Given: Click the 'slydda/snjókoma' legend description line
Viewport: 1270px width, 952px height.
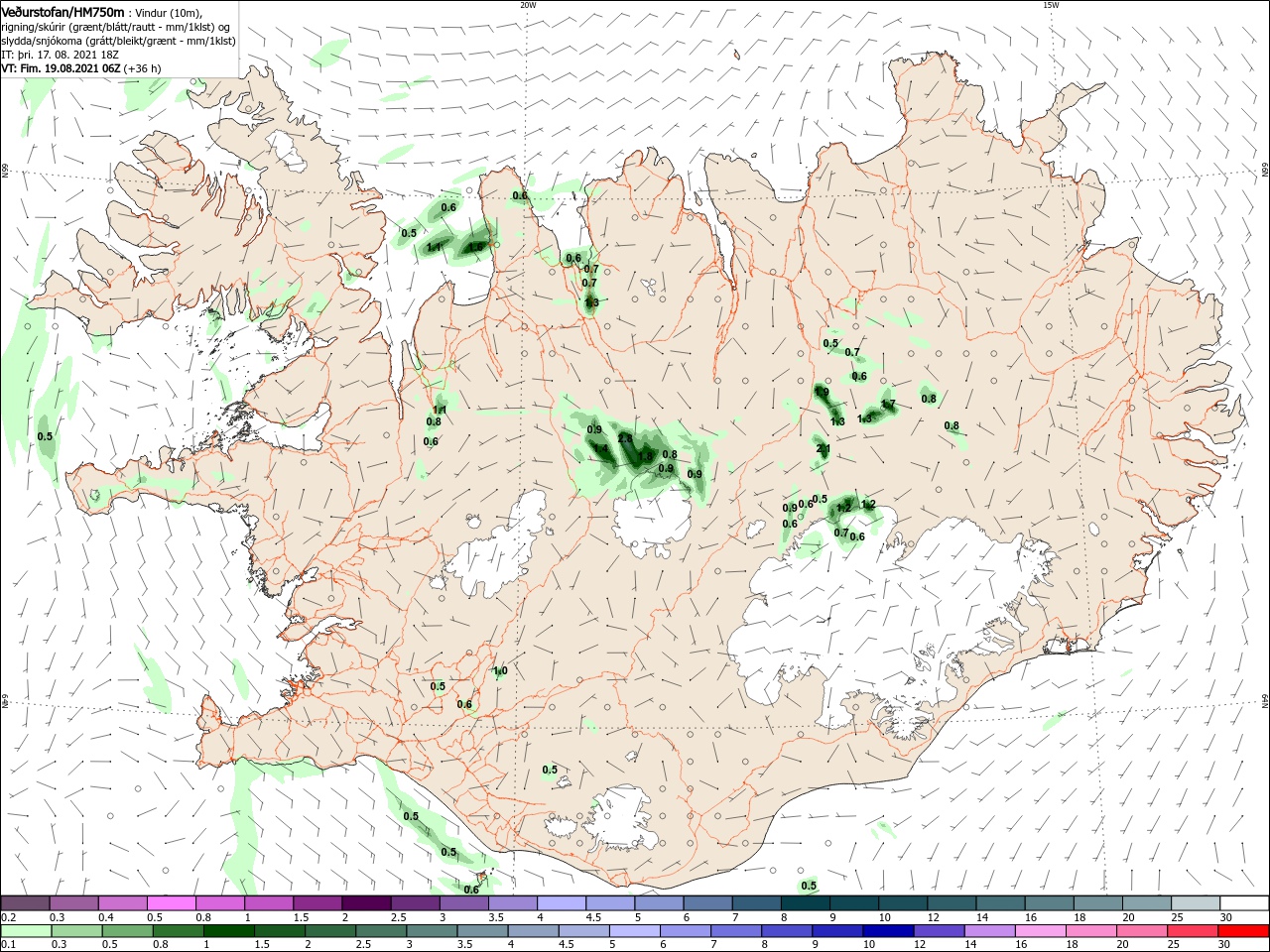Looking at the screenshot, I should coord(117,41).
